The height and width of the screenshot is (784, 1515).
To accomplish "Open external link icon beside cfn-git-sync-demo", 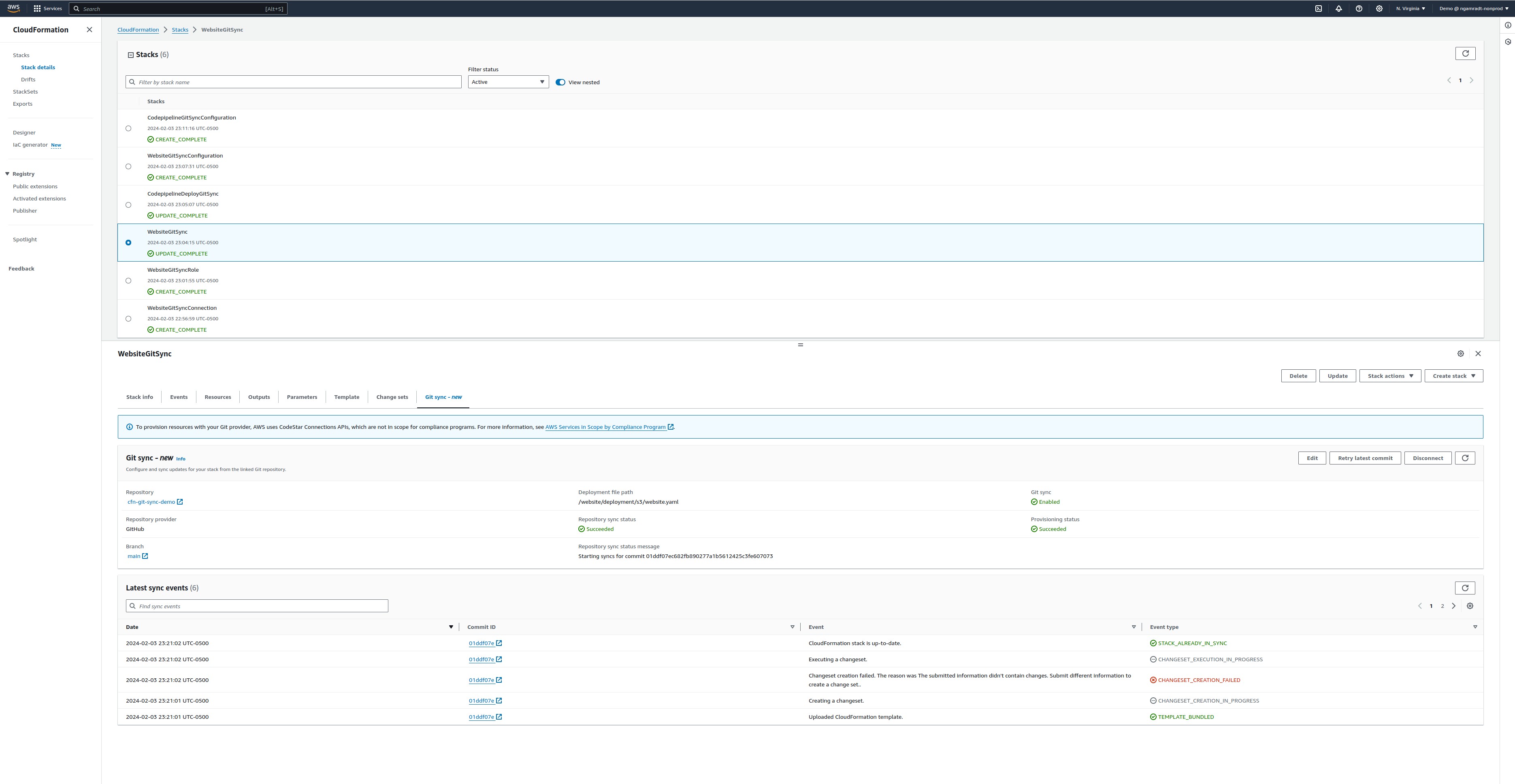I will pyautogui.click(x=180, y=502).
